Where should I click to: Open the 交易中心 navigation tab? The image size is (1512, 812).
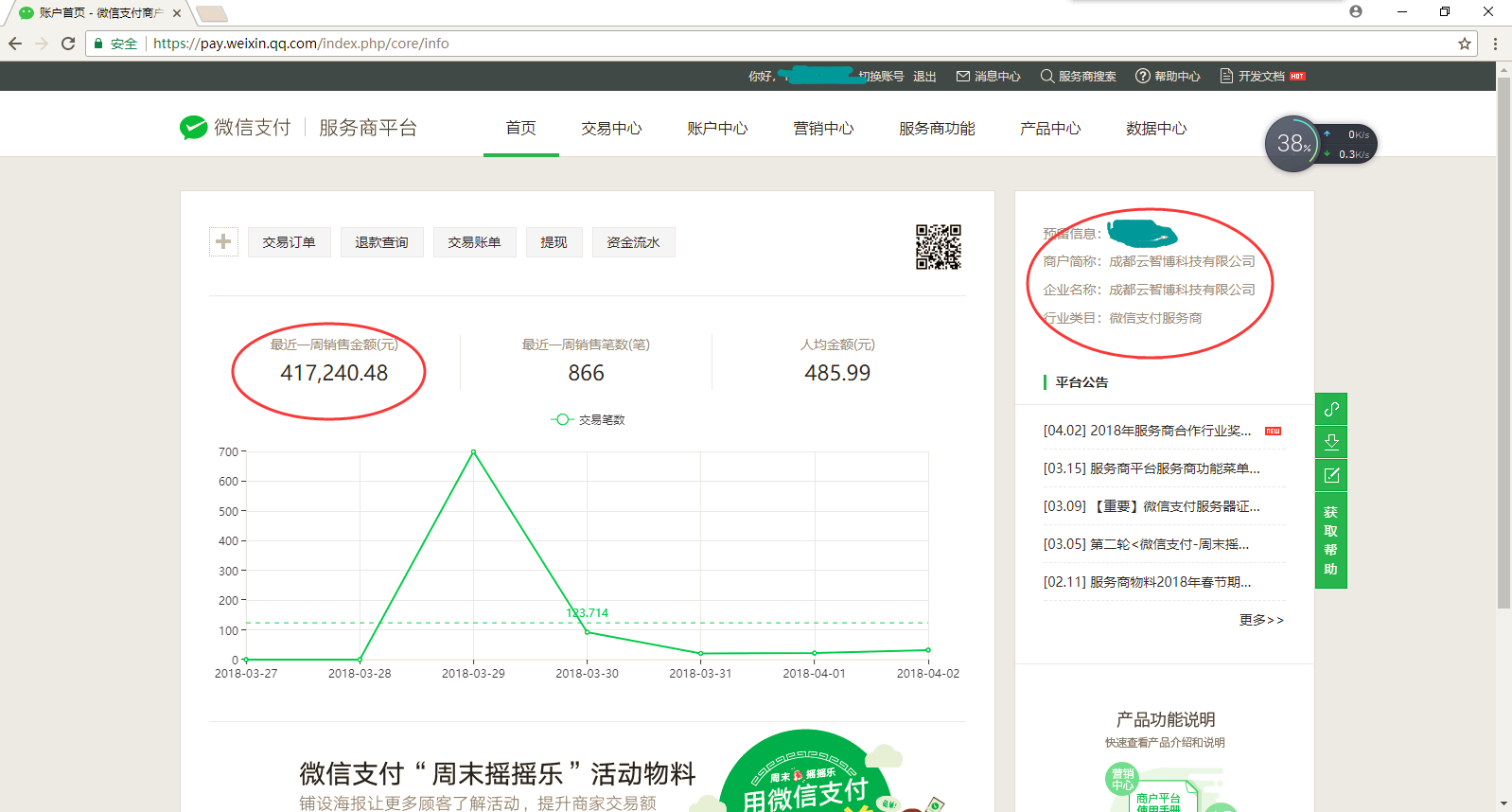(611, 128)
